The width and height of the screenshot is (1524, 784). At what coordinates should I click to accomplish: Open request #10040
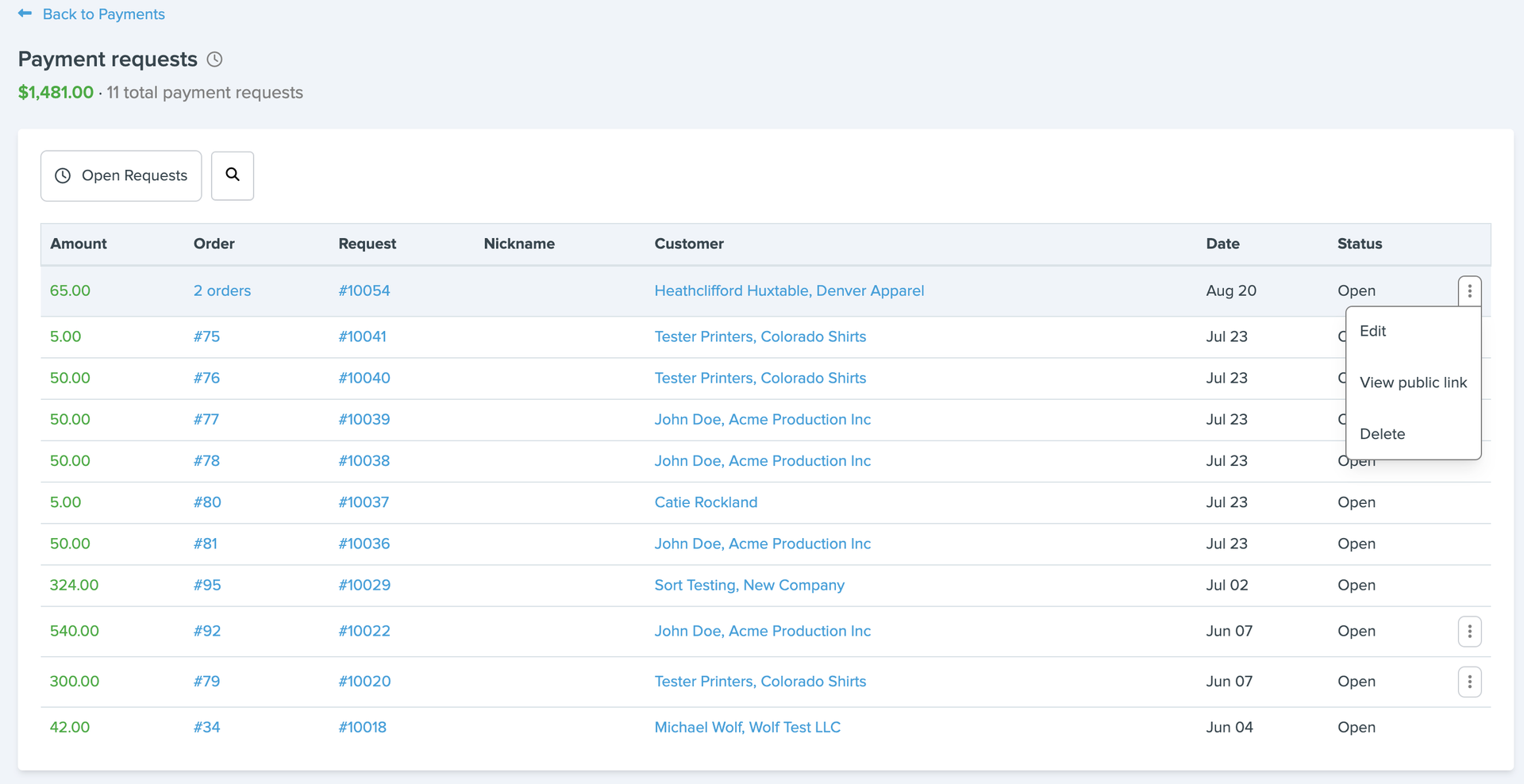(x=364, y=378)
